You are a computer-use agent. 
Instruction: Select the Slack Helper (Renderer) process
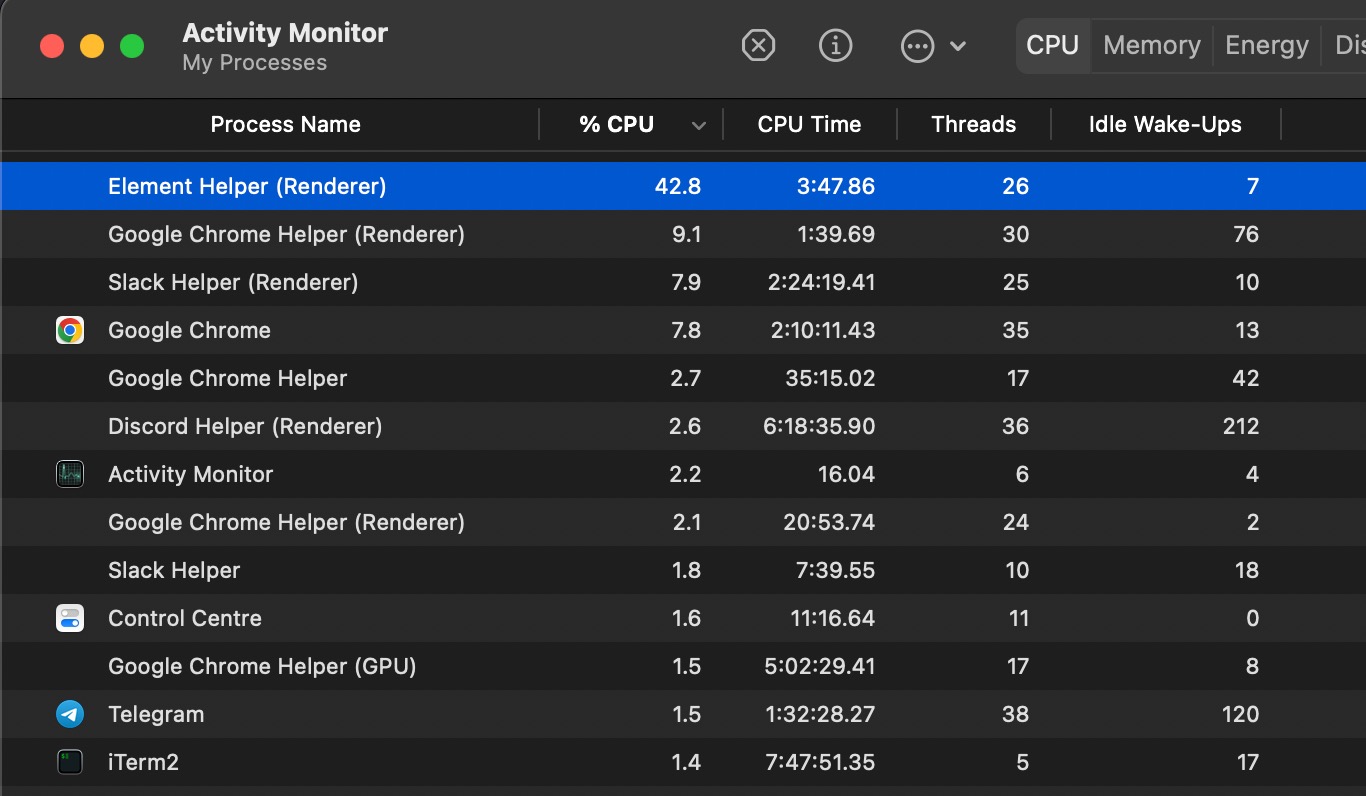tap(233, 282)
